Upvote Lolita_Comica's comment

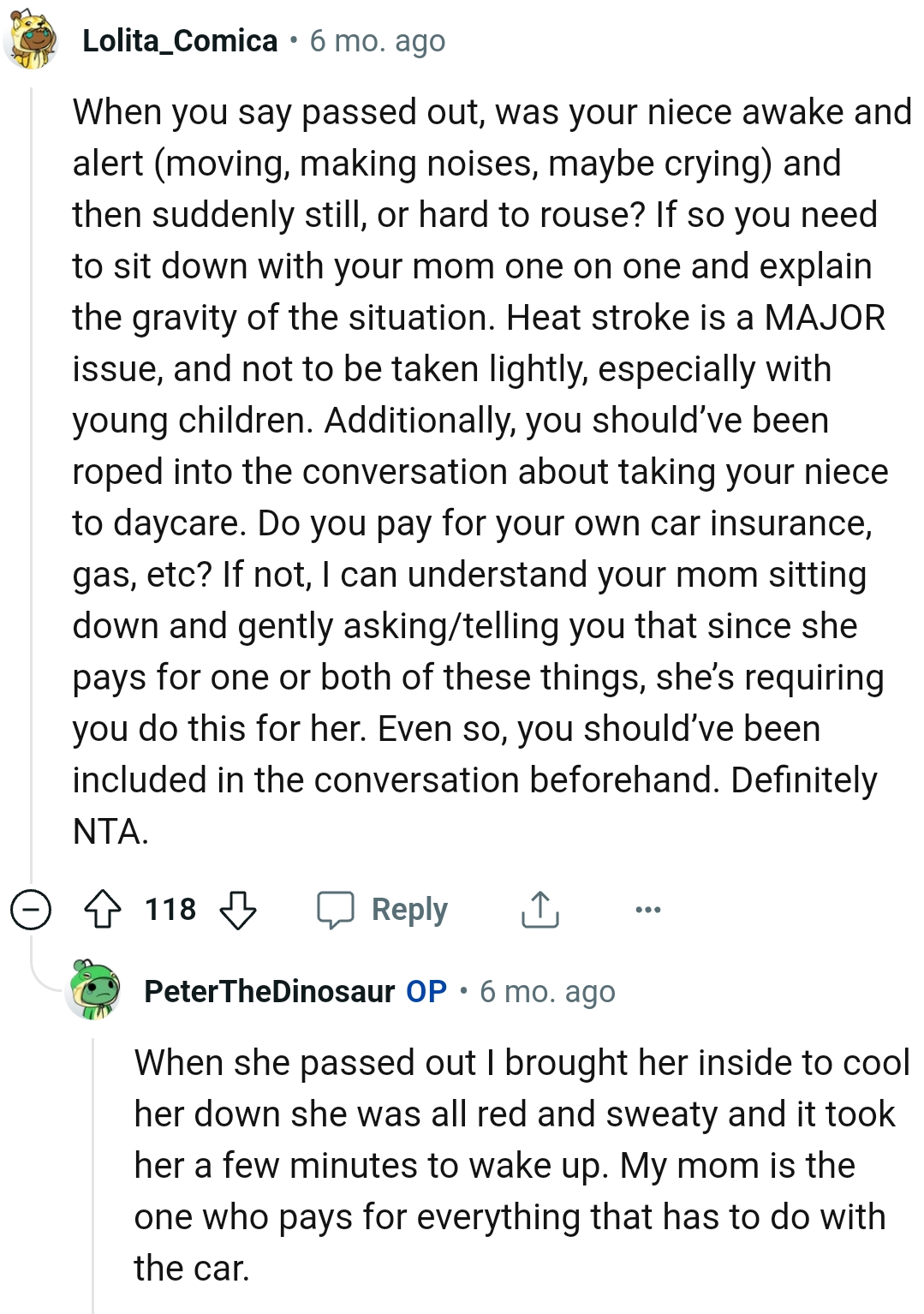103,910
